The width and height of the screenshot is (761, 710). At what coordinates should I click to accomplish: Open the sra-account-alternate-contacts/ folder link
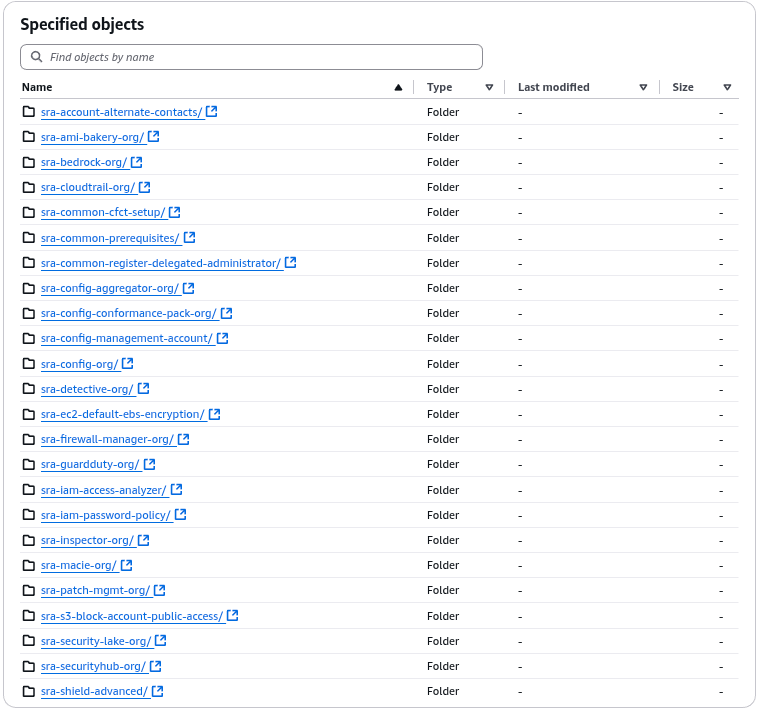121,112
